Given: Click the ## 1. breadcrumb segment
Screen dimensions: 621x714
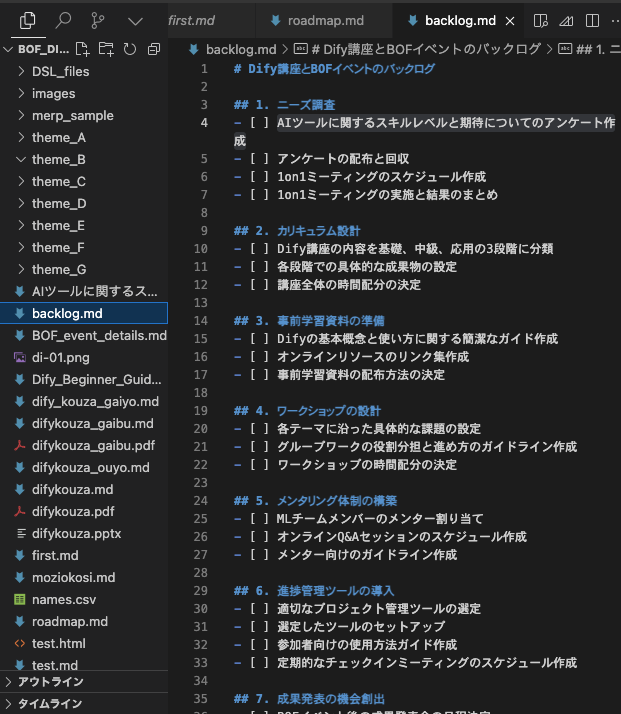Looking at the screenshot, I should coord(589,49).
